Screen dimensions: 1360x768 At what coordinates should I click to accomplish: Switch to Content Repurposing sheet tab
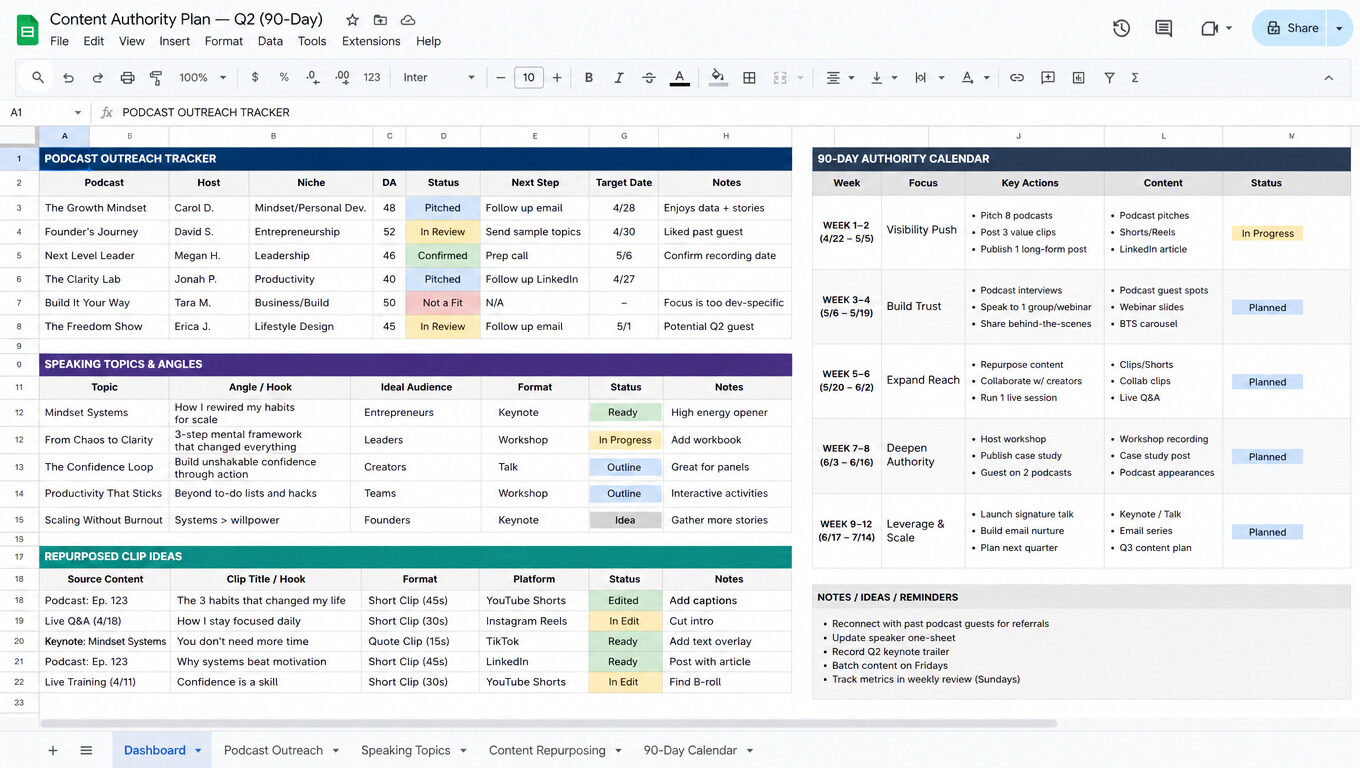pos(547,750)
